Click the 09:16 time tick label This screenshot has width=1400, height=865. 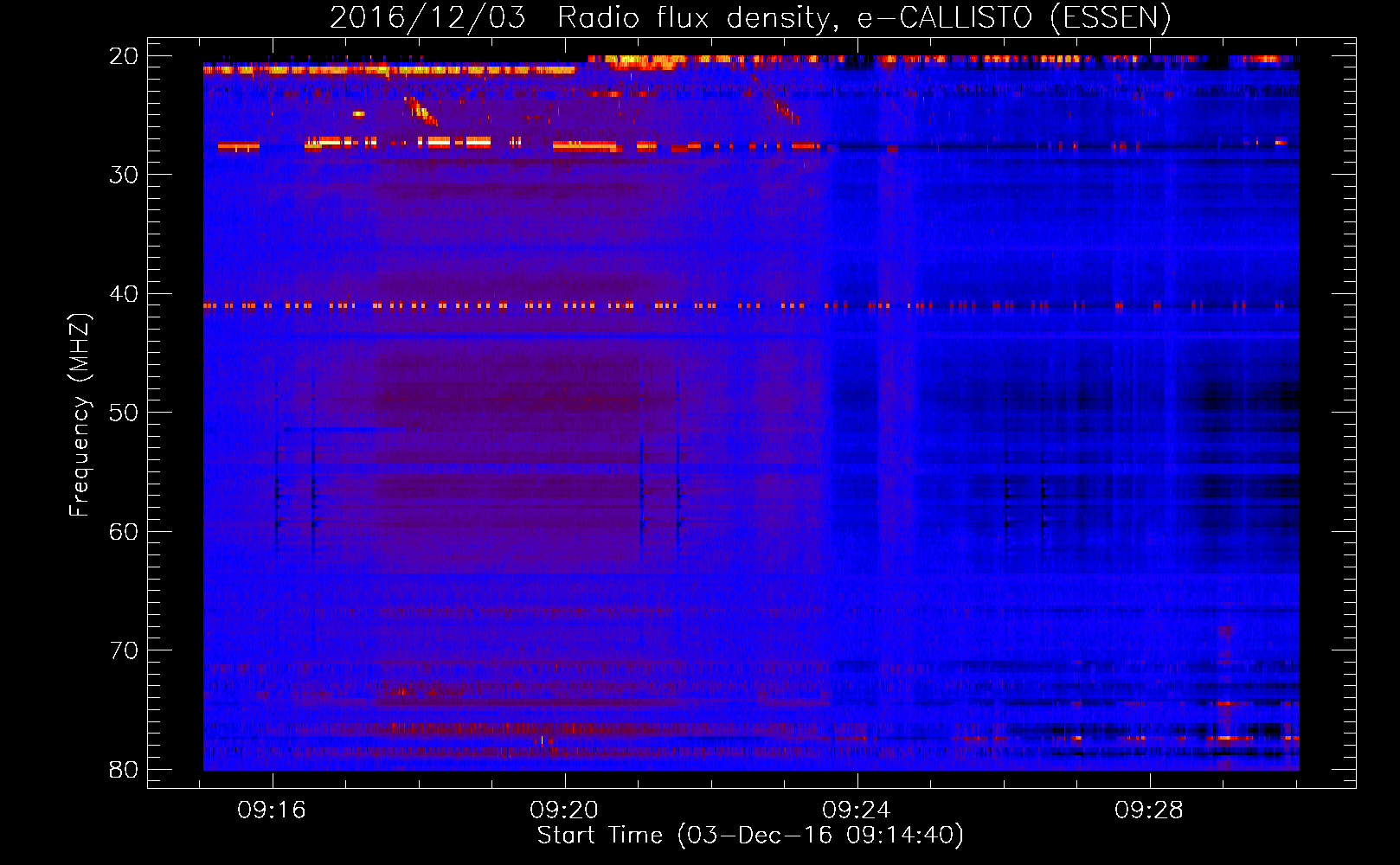coord(273,810)
